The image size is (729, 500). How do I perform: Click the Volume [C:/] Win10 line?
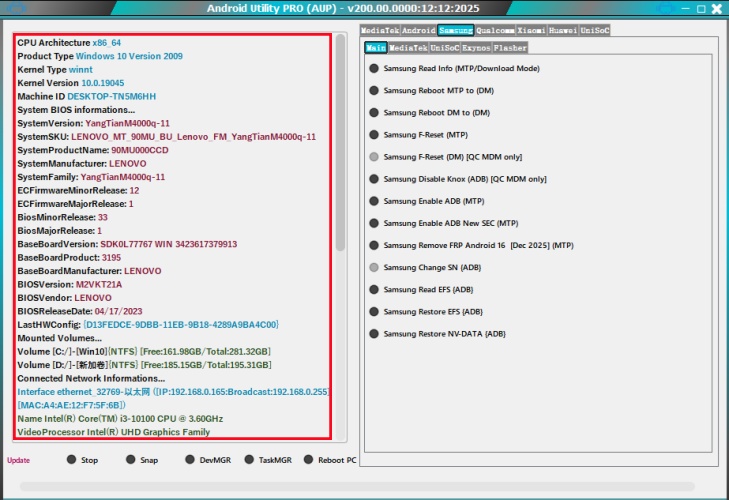click(144, 352)
